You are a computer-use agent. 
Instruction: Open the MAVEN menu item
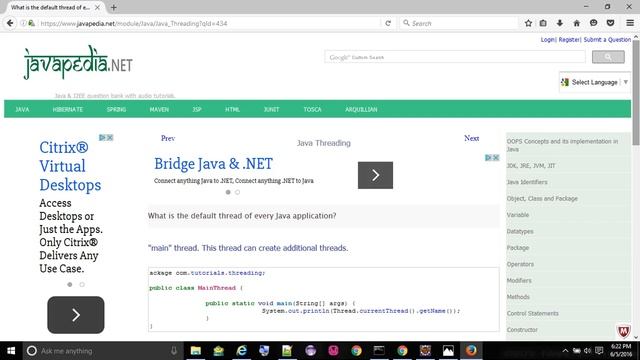(159, 109)
